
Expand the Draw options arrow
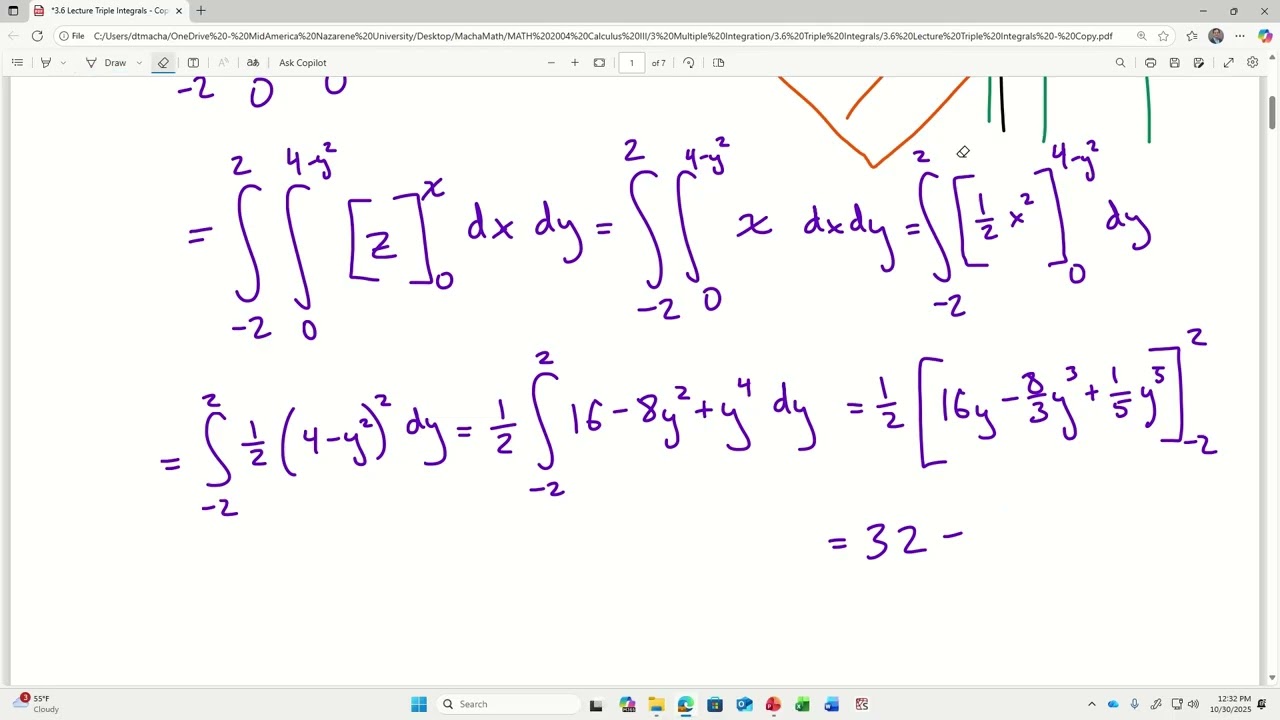coord(139,62)
